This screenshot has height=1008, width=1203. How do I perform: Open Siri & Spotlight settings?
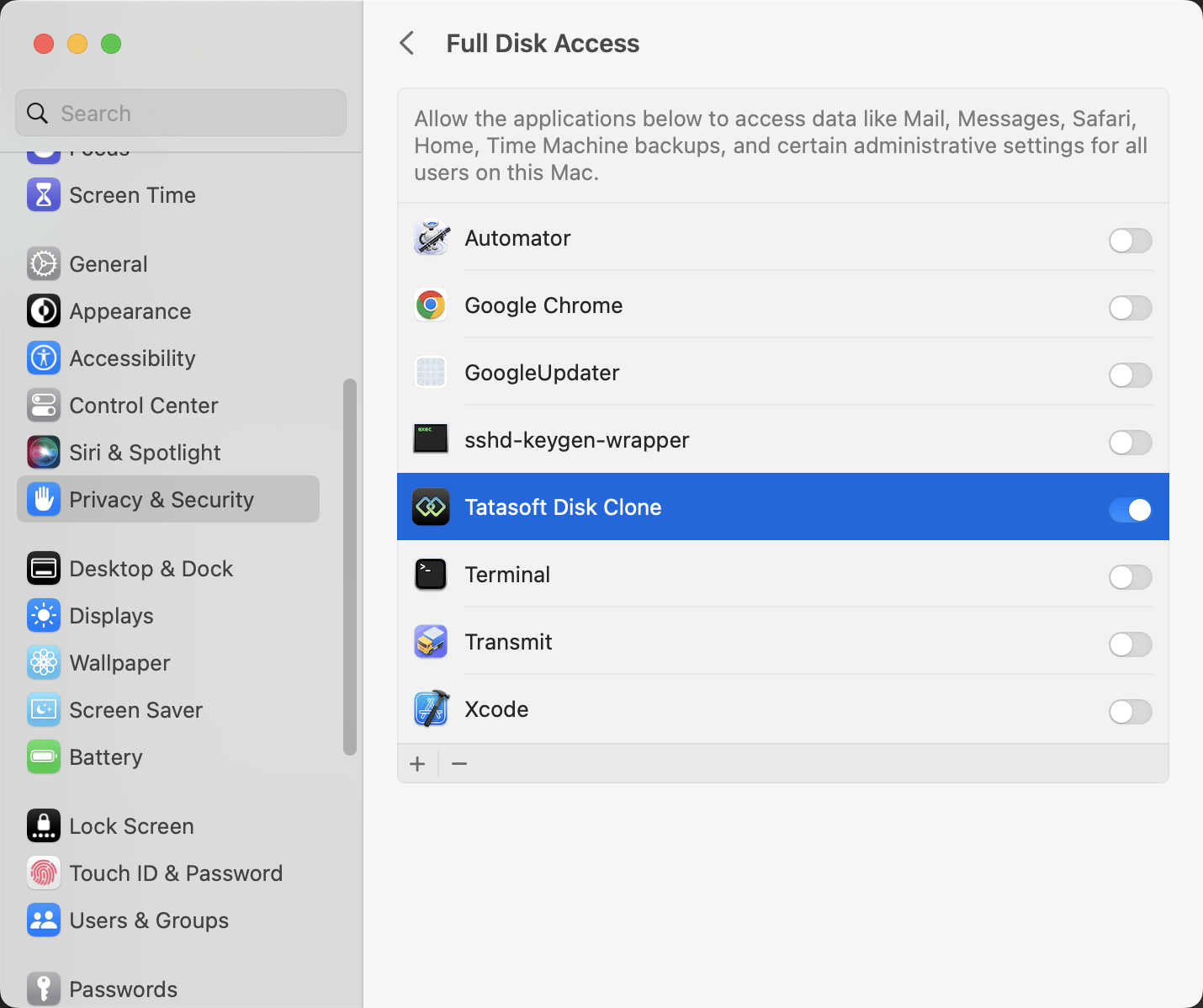click(145, 452)
